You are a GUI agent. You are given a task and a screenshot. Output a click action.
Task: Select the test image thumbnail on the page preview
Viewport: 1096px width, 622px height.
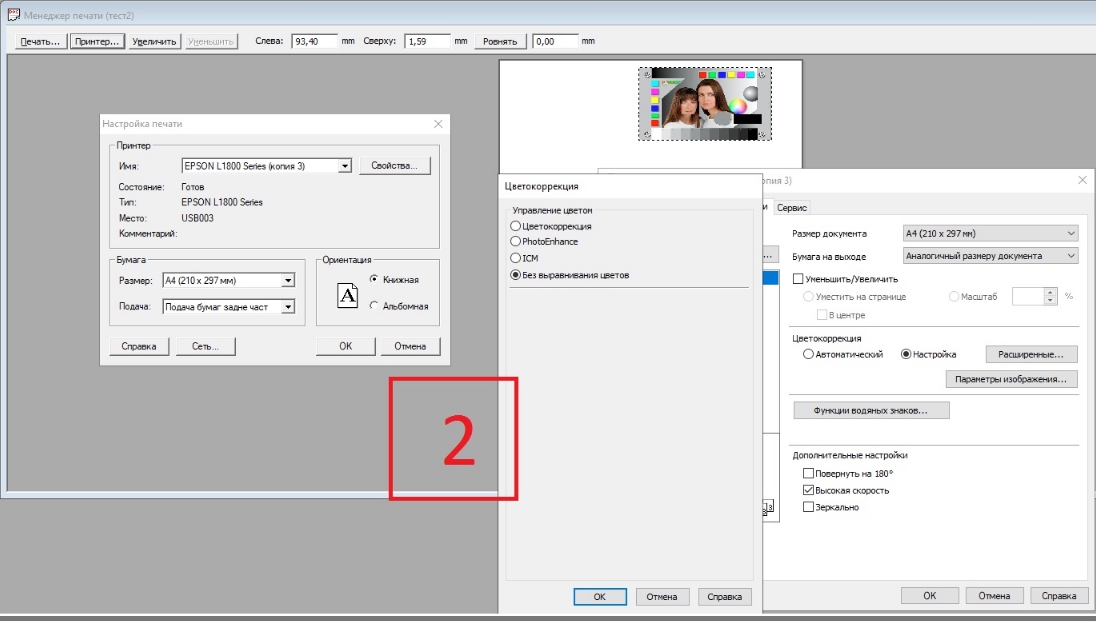coord(705,103)
